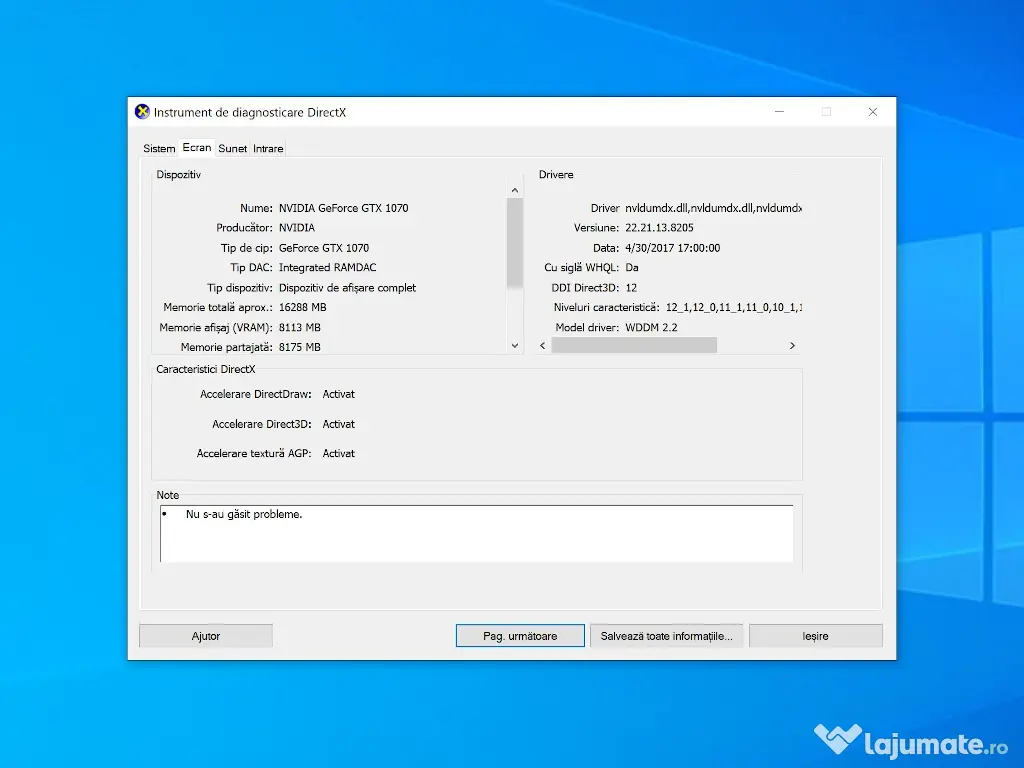Click the Accelerare textură AGP Activat status
The image size is (1024, 768).
coord(338,453)
